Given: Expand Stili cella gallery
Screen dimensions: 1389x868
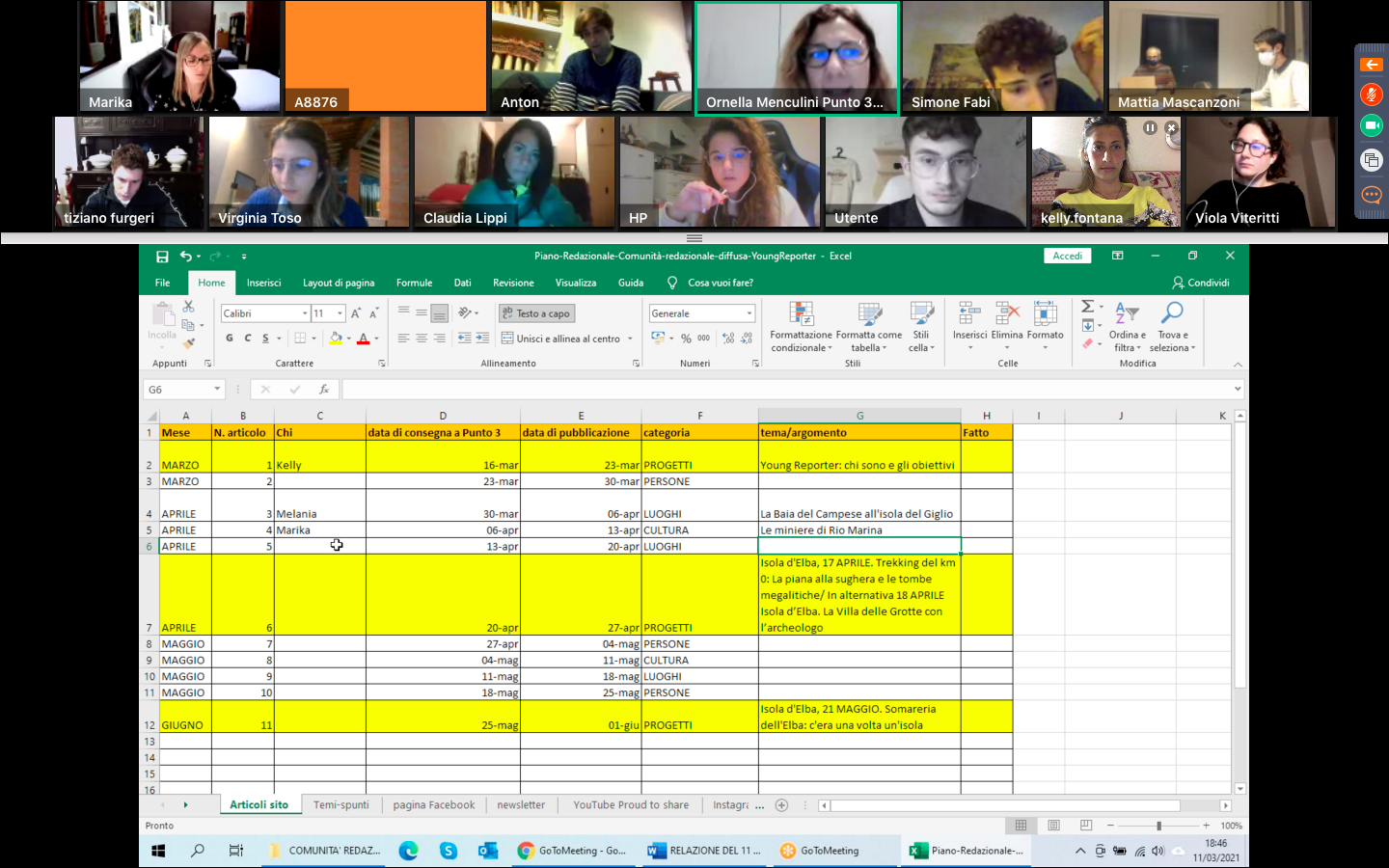Looking at the screenshot, I should 921,327.
